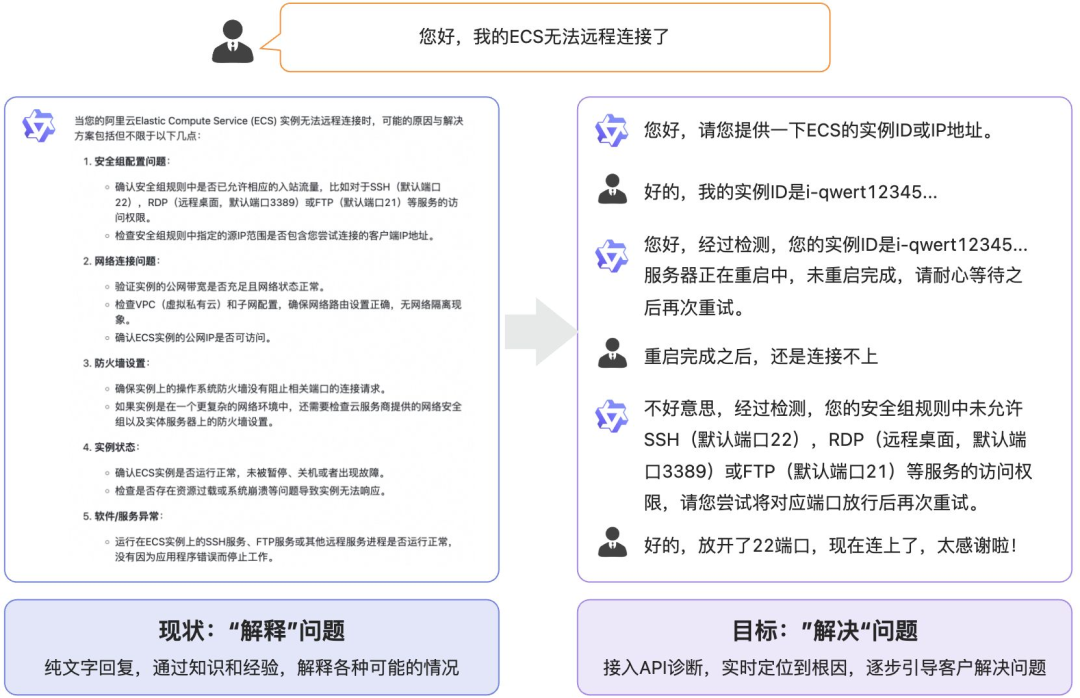Viewport: 1080px width, 698px height.
Task: Select heading '5. 软件/服务异常'
Action: pyautogui.click(x=123, y=516)
